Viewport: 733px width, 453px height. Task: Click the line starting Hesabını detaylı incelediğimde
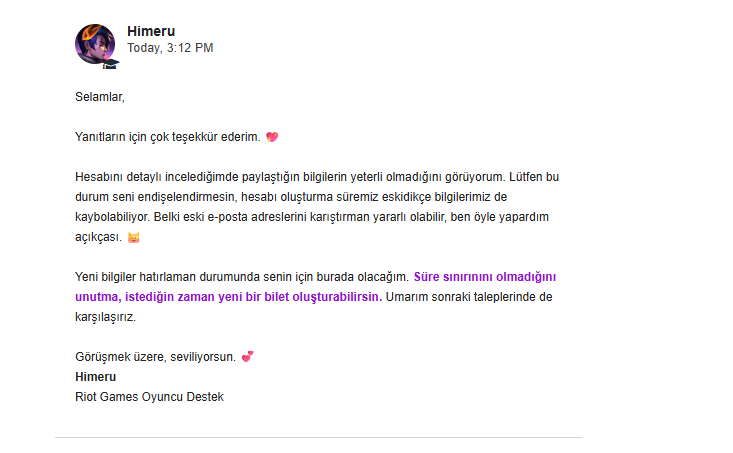coord(317,177)
